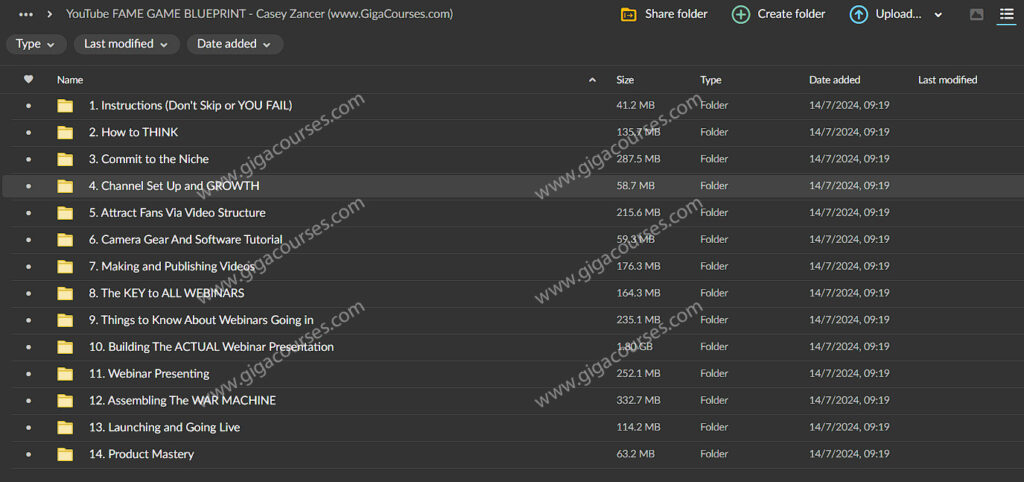1024x482 pixels.
Task: Click the Share folder button label
Action: pyautogui.click(x=676, y=14)
